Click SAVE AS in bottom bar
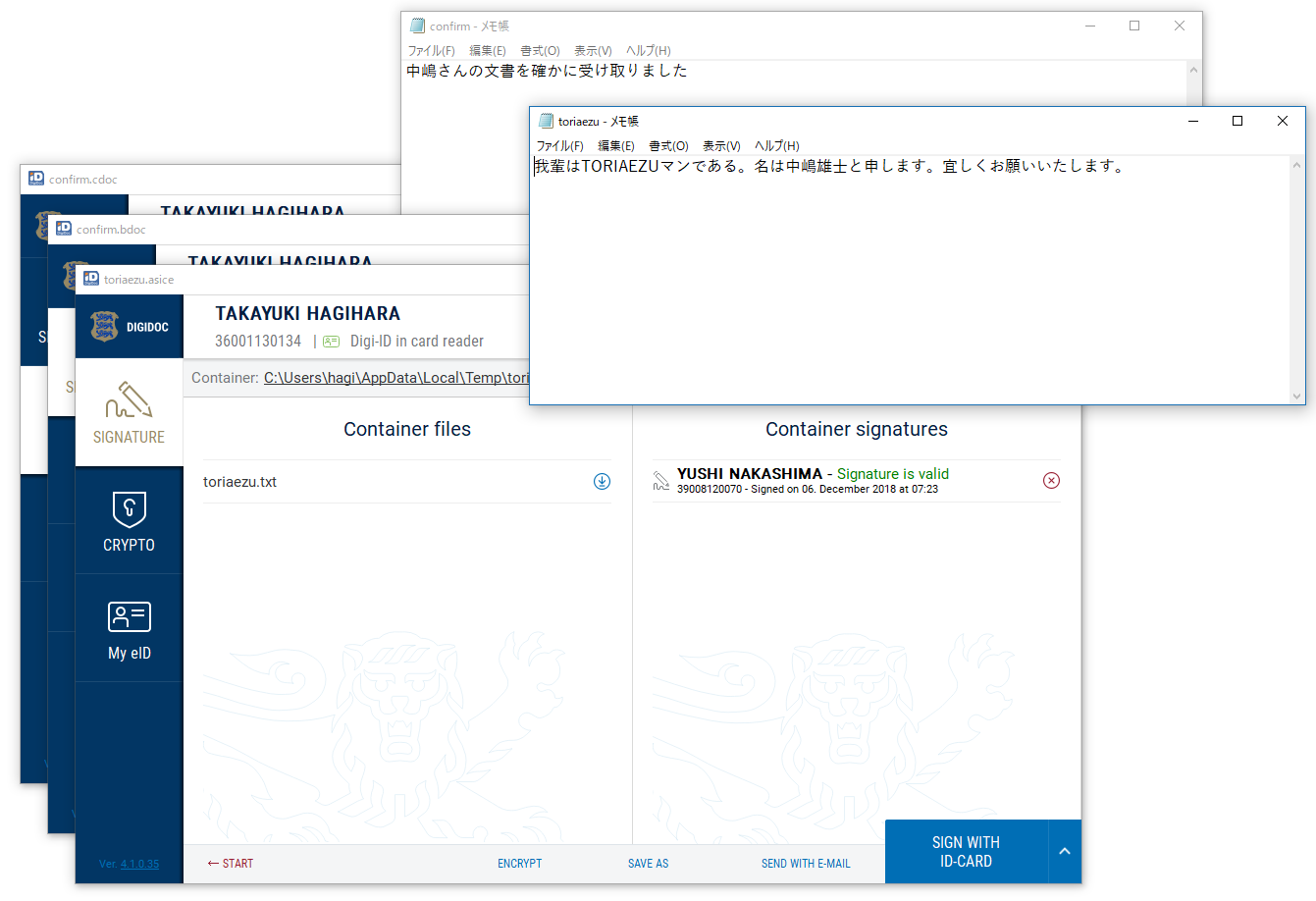The image size is (1316, 901). point(648,864)
